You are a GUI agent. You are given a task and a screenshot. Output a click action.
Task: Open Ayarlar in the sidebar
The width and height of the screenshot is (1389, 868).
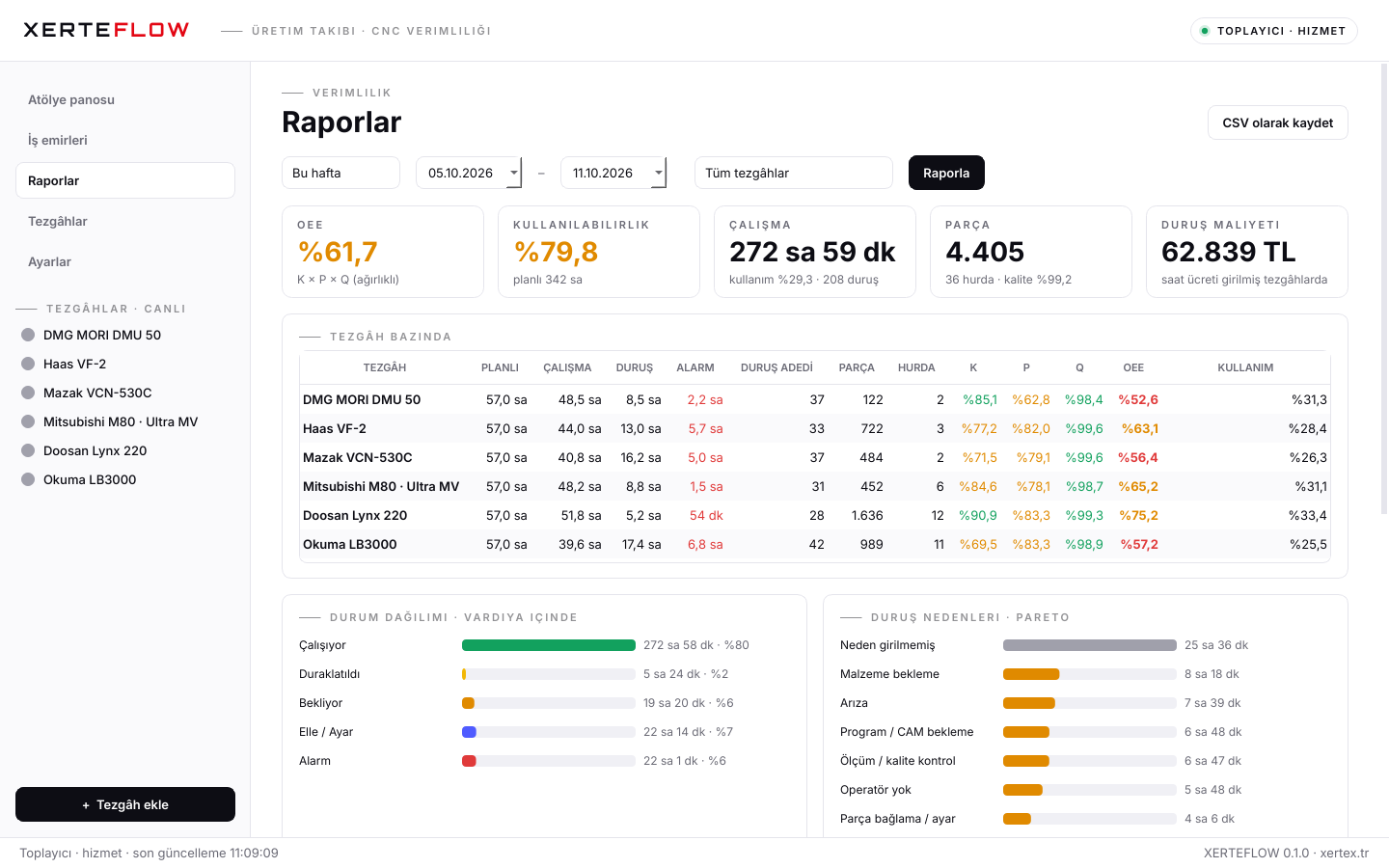click(x=125, y=261)
